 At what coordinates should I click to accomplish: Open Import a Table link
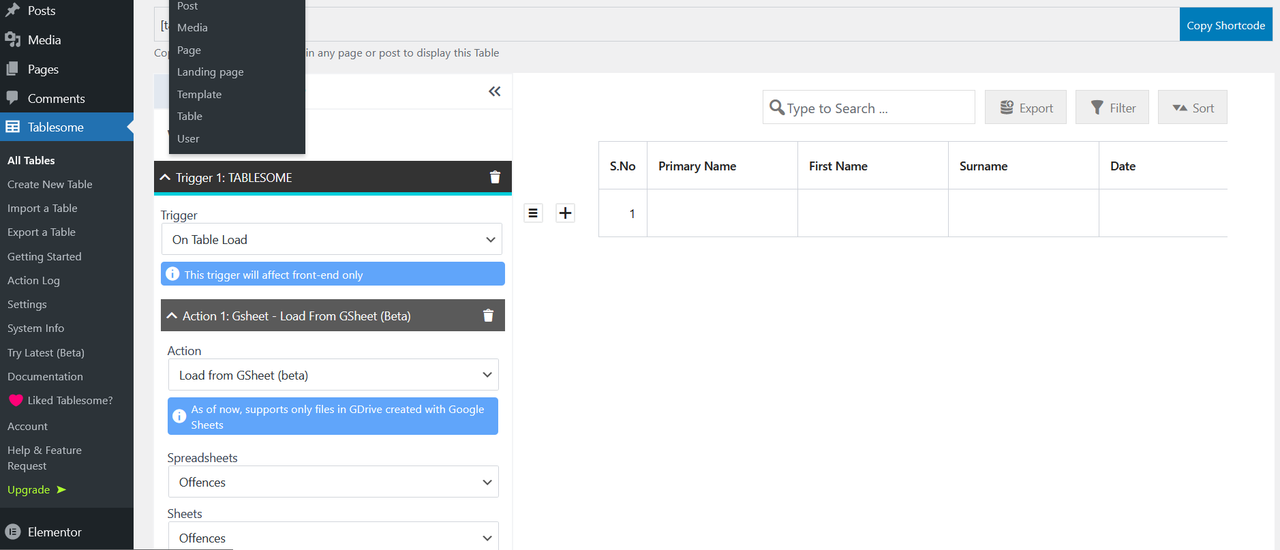[x=42, y=208]
